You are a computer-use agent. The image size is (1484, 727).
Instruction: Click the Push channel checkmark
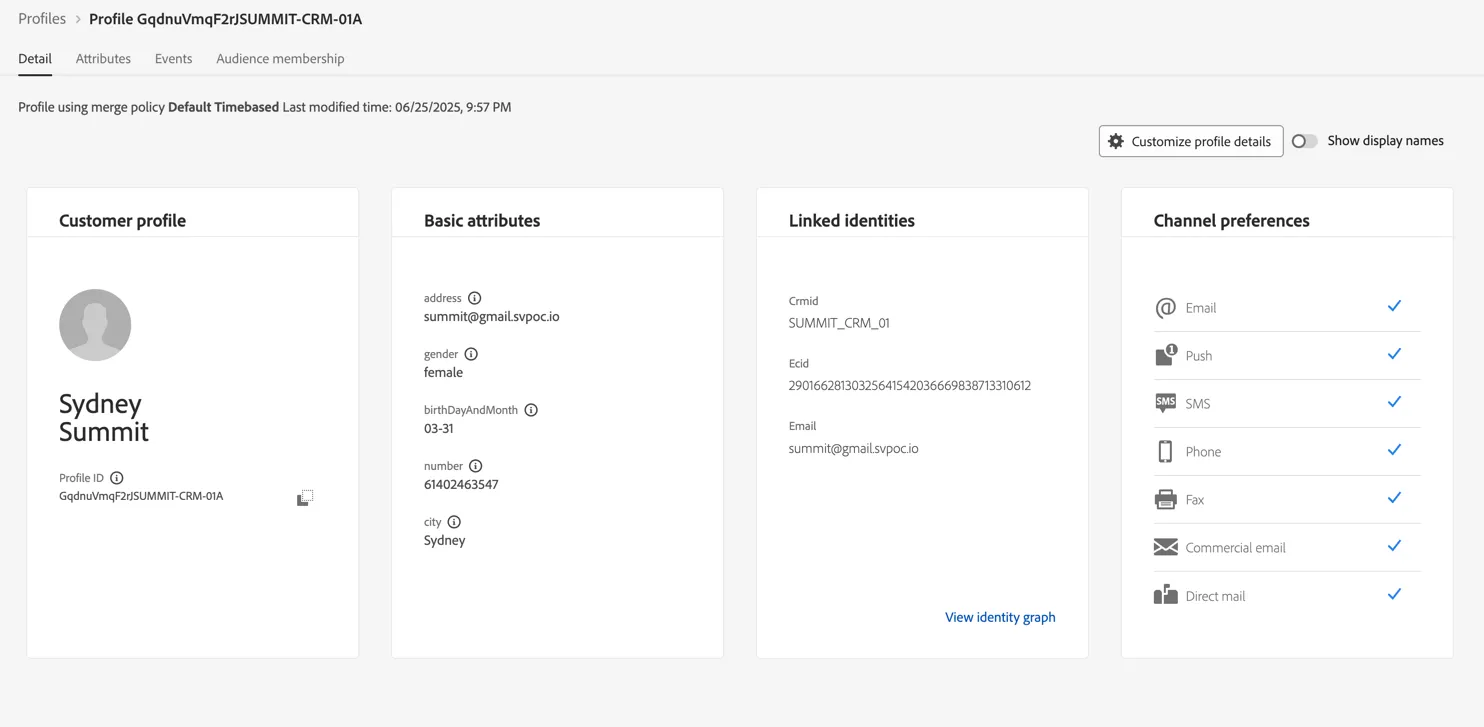point(1394,354)
